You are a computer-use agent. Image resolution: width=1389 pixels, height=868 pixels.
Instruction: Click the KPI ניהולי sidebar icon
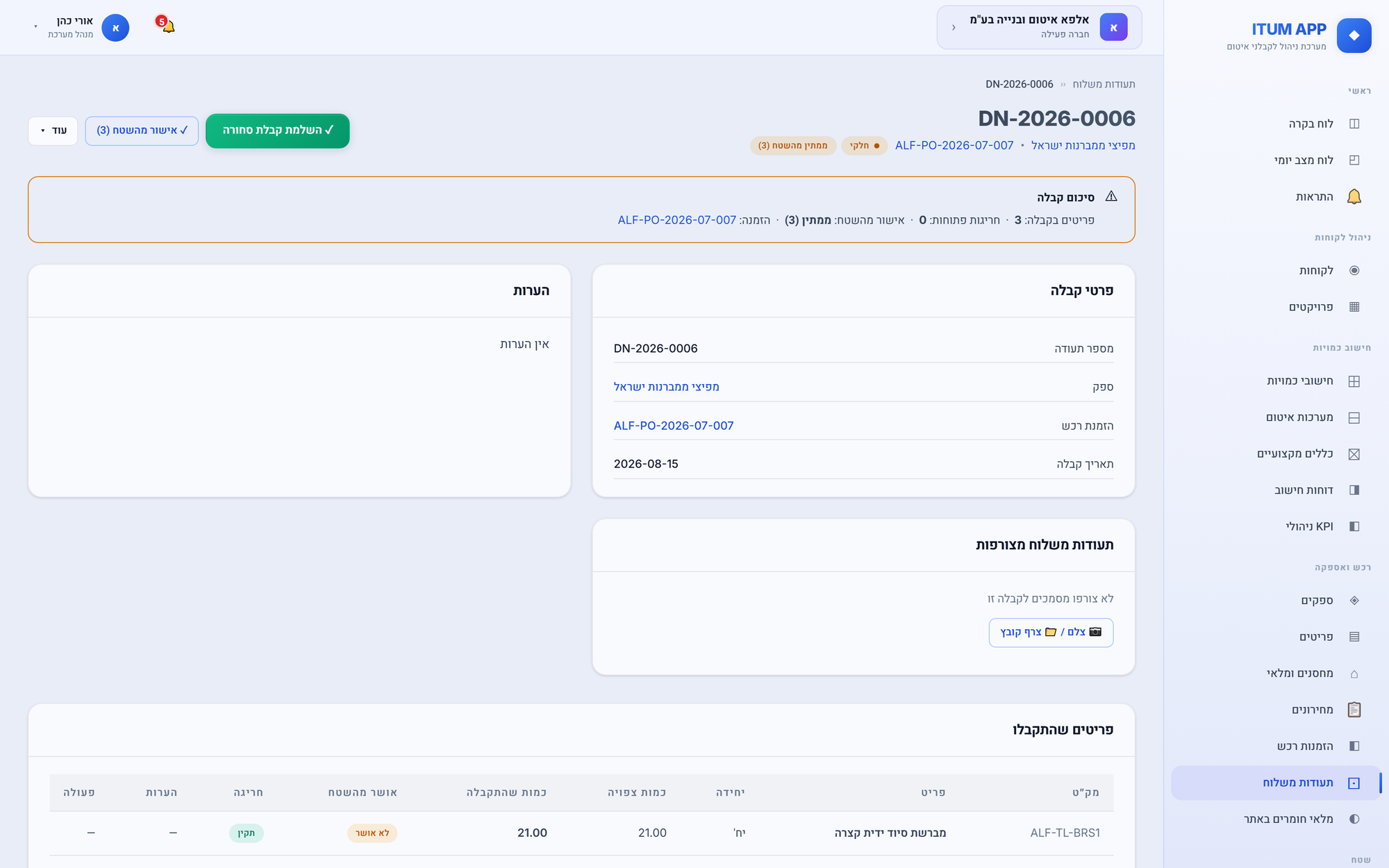(x=1354, y=526)
